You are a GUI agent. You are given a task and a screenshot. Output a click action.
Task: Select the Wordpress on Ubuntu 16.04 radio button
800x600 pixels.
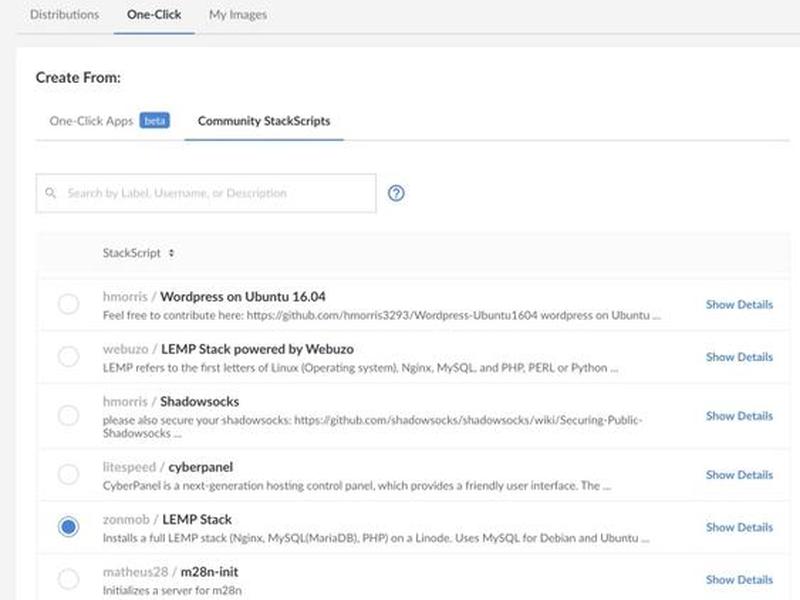68,304
